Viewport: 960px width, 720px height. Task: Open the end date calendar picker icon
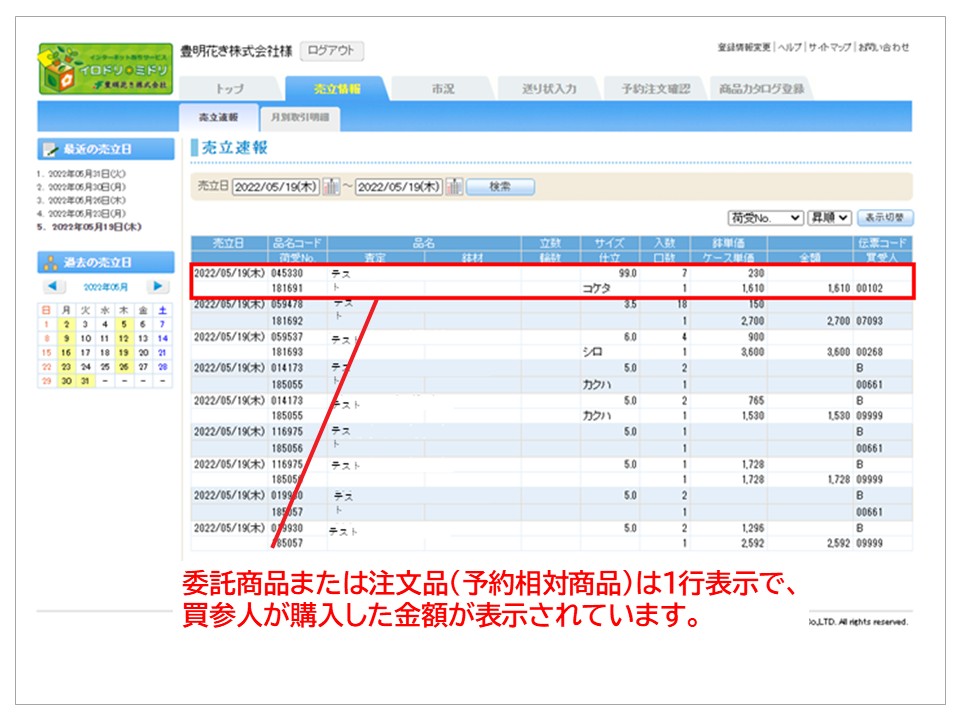coord(453,187)
